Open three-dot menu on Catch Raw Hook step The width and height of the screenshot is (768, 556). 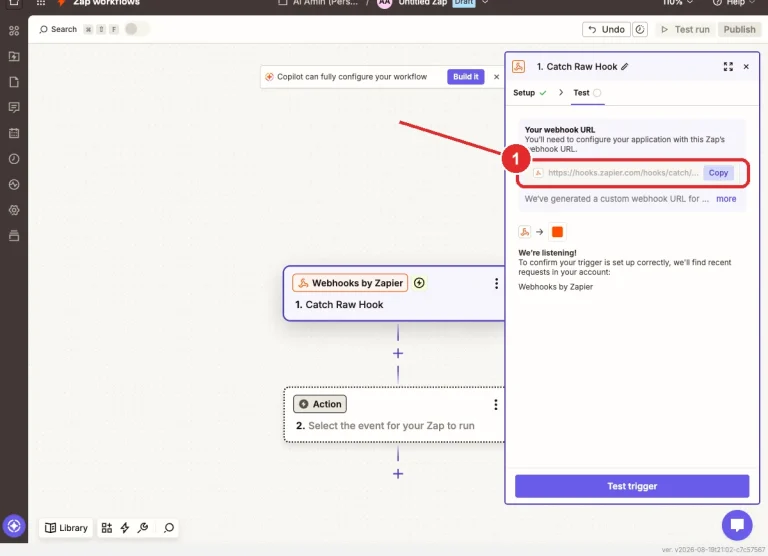pyautogui.click(x=496, y=284)
